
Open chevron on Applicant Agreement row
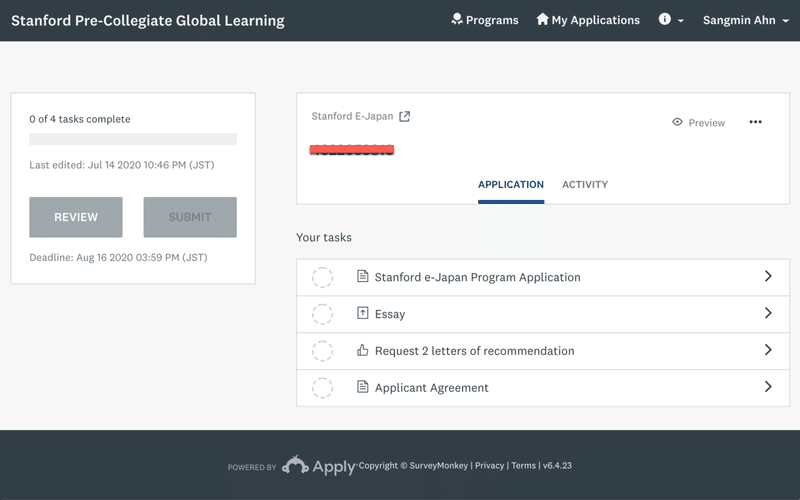click(x=768, y=386)
